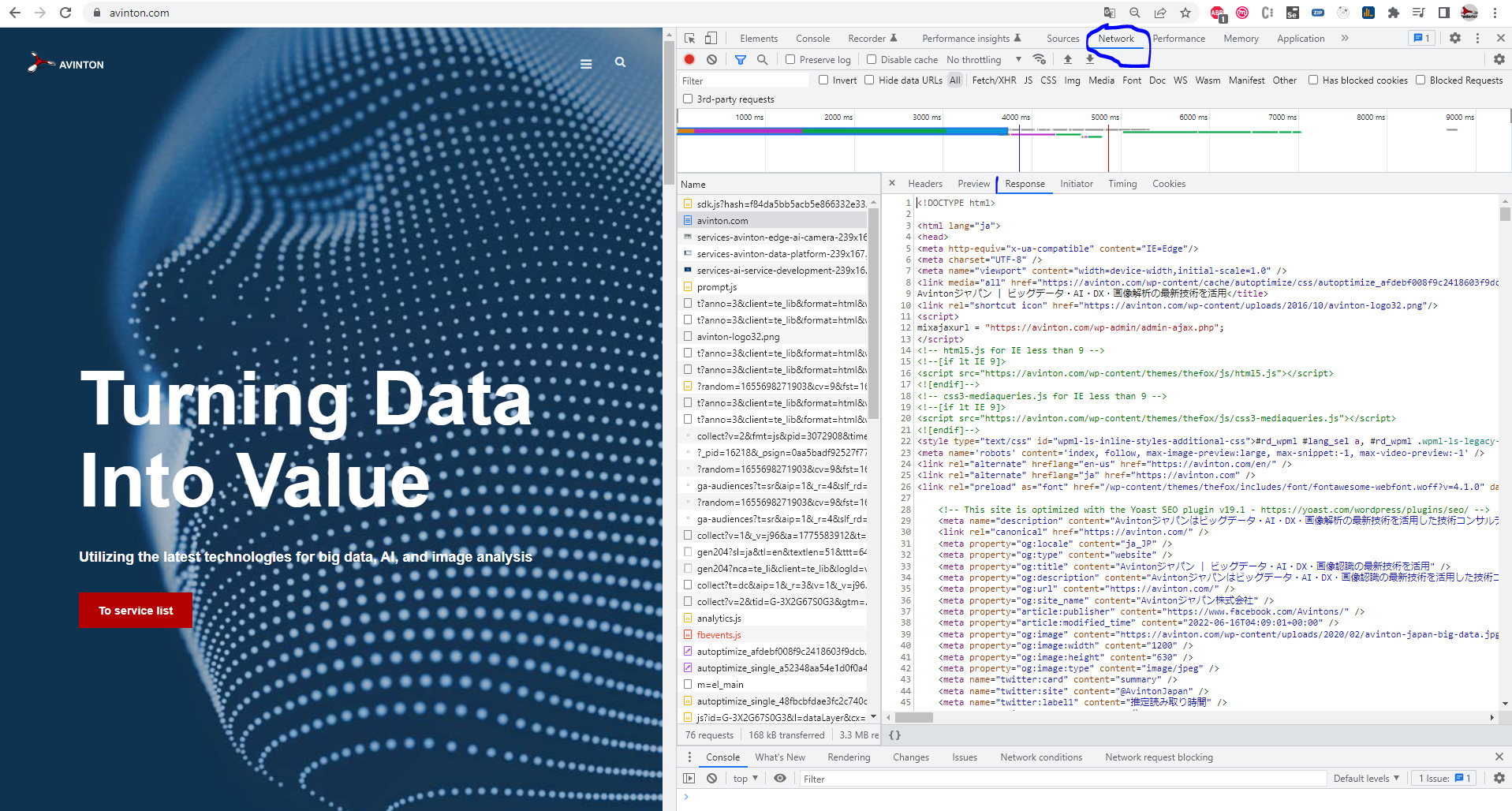Filter requests by CSS type
The image size is (1512, 811).
(x=1048, y=80)
